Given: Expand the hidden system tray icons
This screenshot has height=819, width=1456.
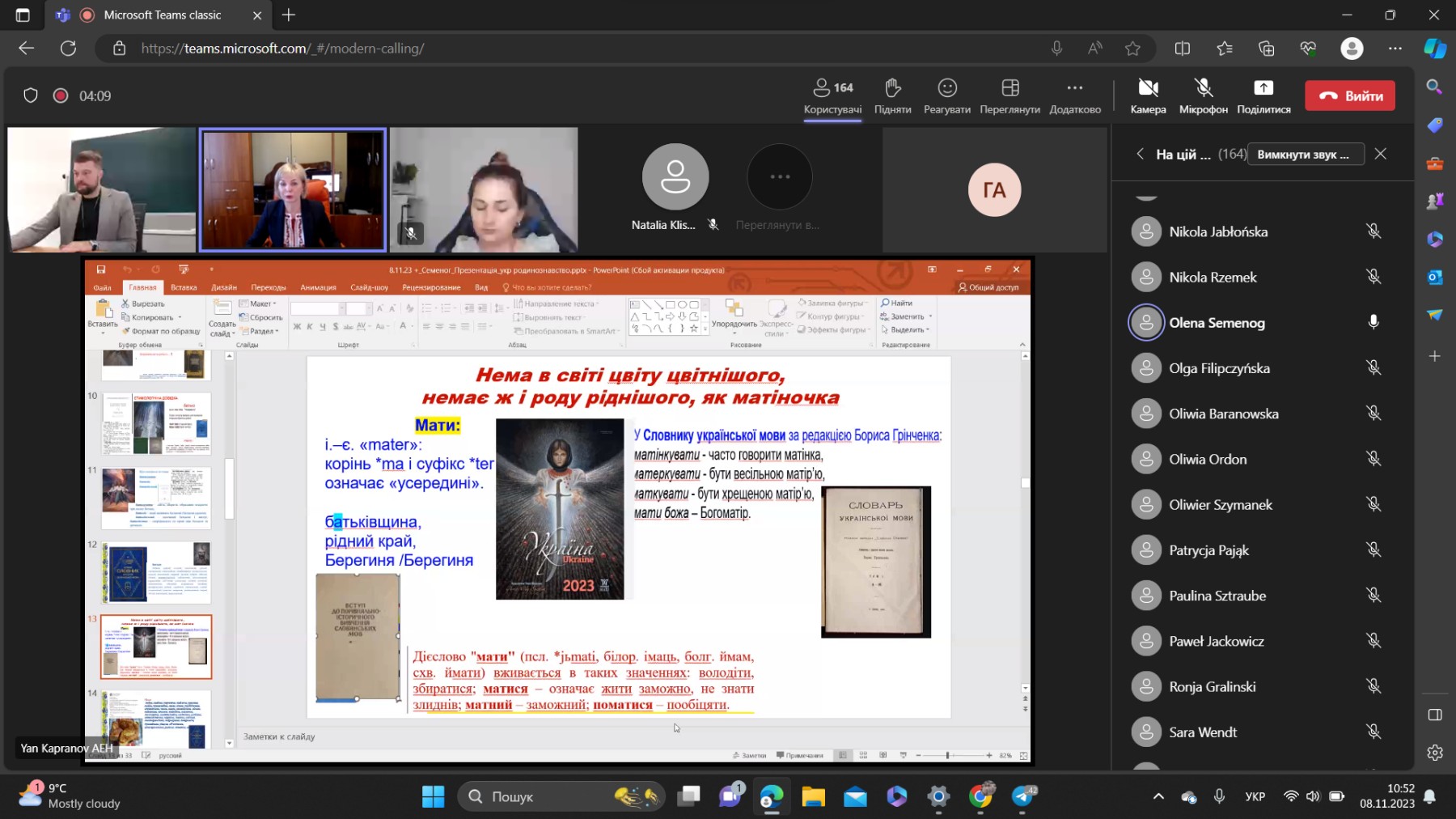Looking at the screenshot, I should pyautogui.click(x=1158, y=797).
